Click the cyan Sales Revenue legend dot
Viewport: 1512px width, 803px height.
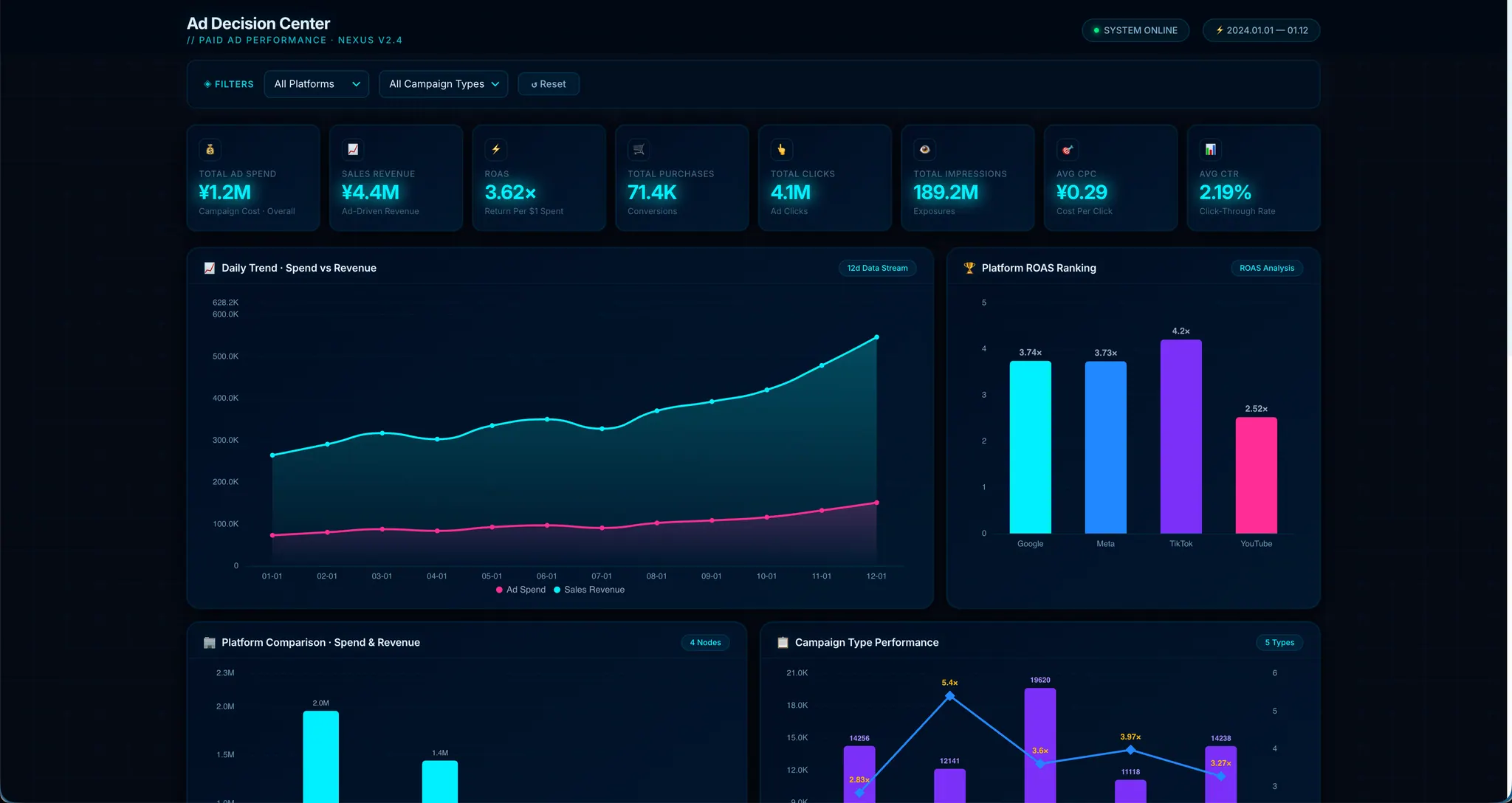[x=557, y=590]
